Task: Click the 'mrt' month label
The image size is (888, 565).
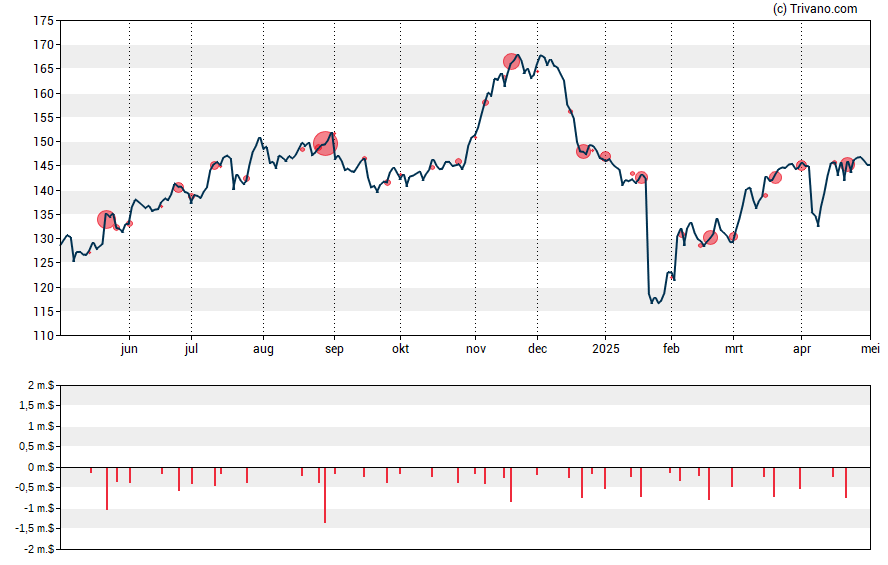Action: (x=734, y=349)
